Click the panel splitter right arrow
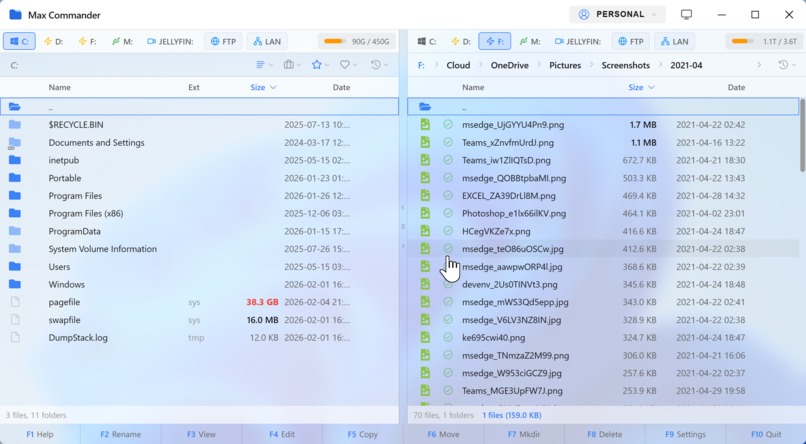Viewport: 806px width, 444px height. (x=403, y=246)
